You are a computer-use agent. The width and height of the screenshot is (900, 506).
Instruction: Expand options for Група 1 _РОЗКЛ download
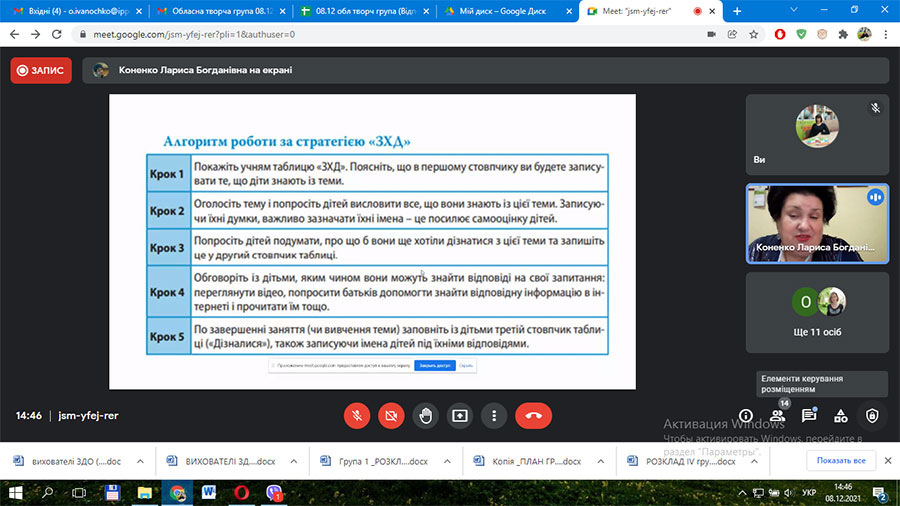447,461
